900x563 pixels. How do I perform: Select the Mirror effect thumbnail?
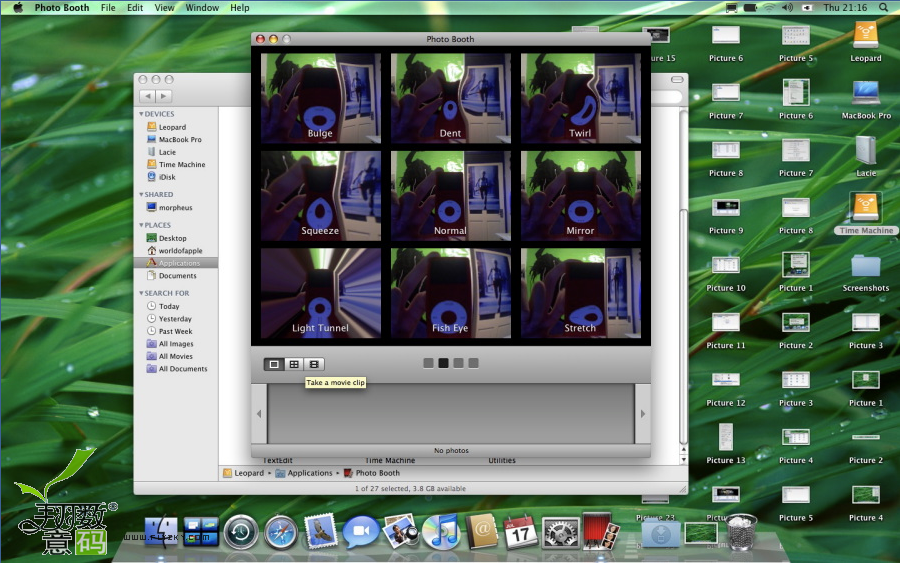click(x=580, y=196)
